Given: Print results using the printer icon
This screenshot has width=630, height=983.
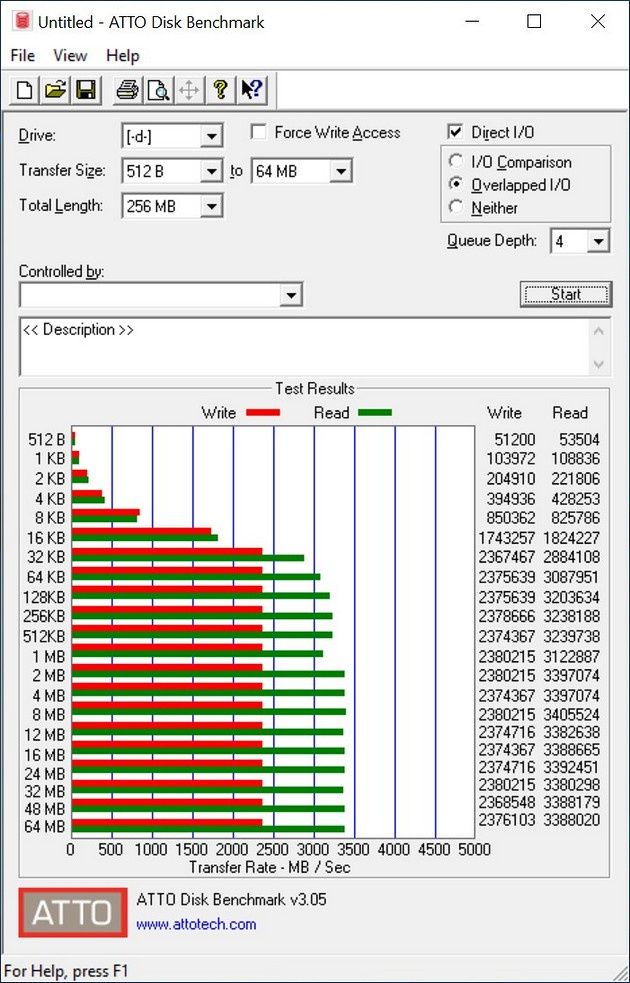Looking at the screenshot, I should pos(128,90).
